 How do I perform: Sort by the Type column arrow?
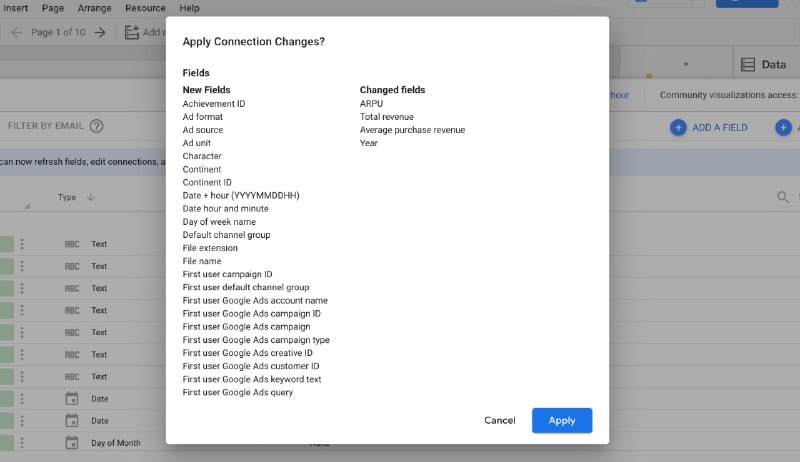(90, 197)
